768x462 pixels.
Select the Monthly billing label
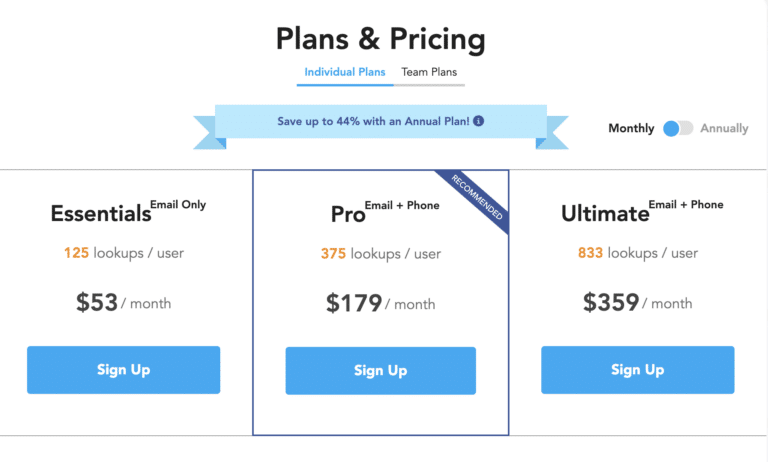point(631,129)
